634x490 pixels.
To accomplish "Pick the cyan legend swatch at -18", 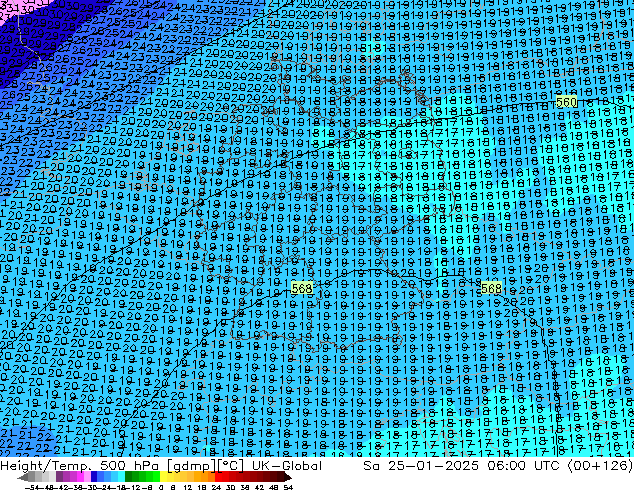I will pyautogui.click(x=121, y=477).
